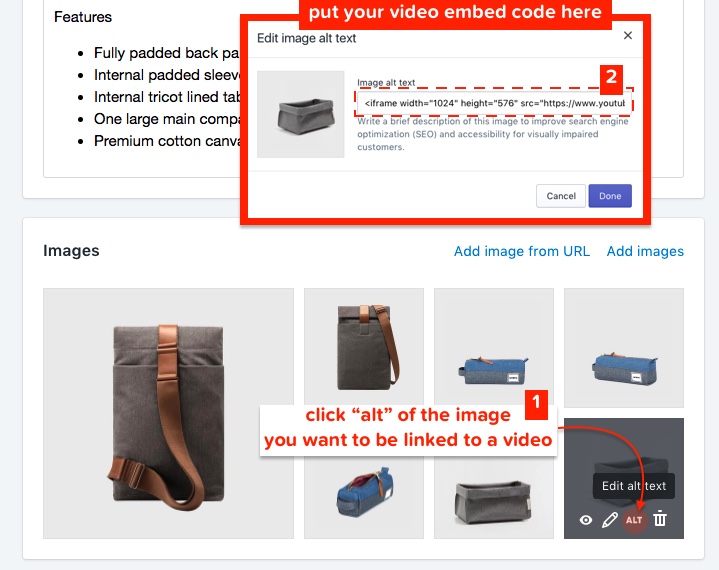Click the Premium cotton canvas bullet line
This screenshot has width=719, height=570.
166,141
